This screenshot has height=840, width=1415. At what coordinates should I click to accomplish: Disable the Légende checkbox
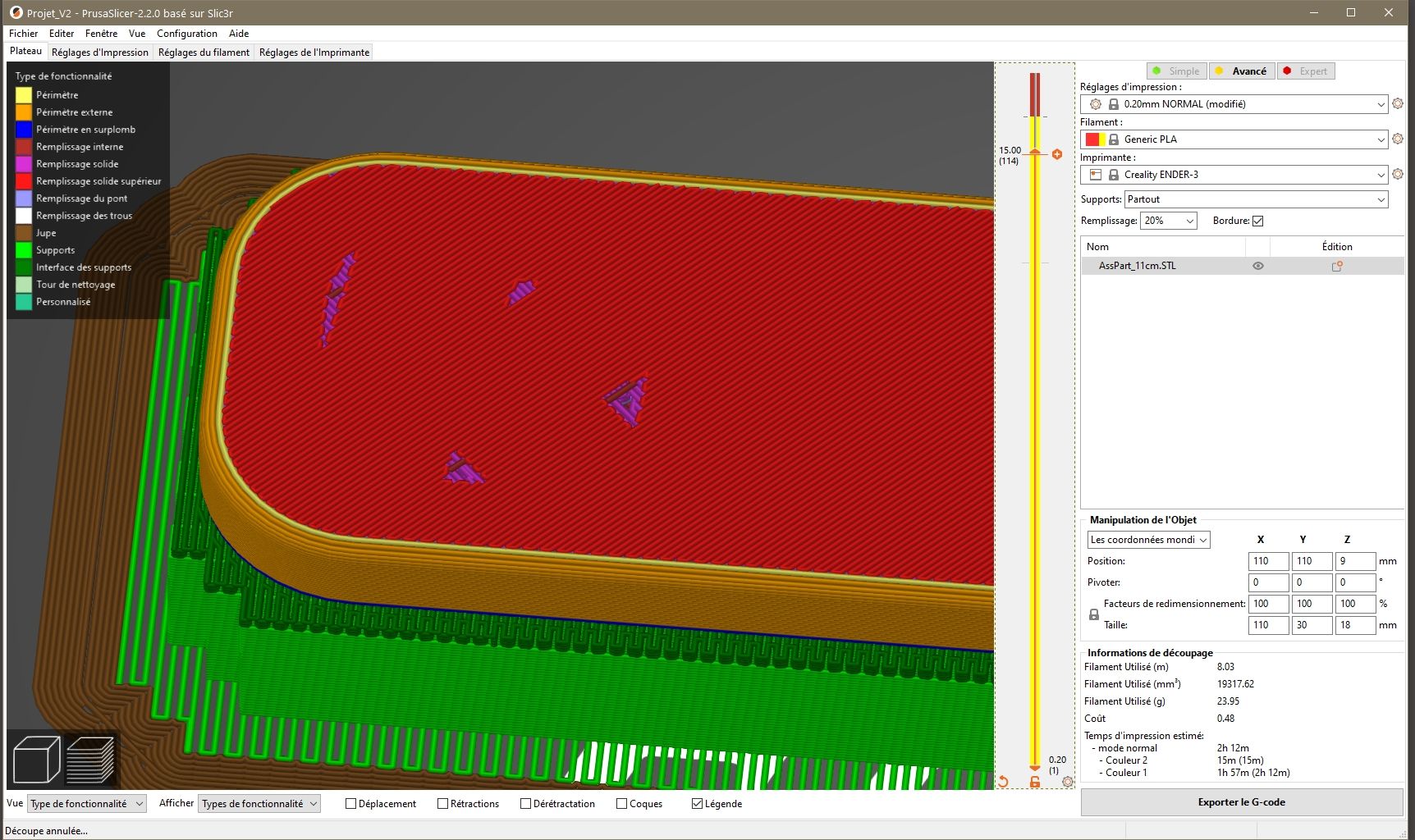click(x=697, y=804)
